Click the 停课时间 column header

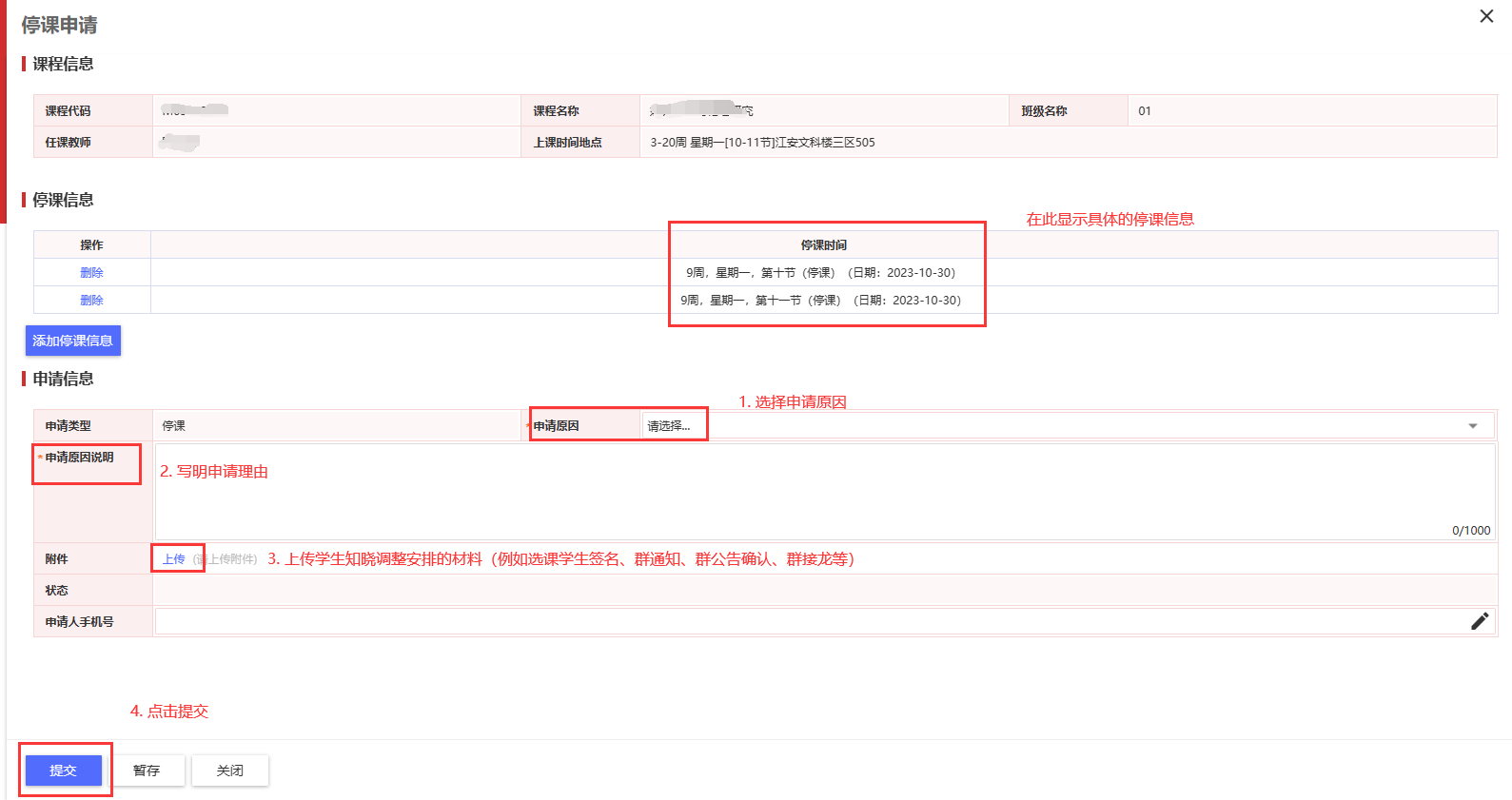coord(823,245)
